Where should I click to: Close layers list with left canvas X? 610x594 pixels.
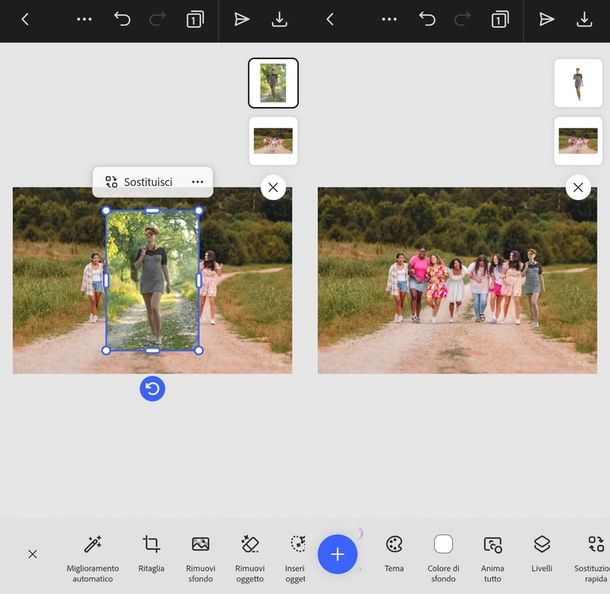pyautogui.click(x=273, y=187)
